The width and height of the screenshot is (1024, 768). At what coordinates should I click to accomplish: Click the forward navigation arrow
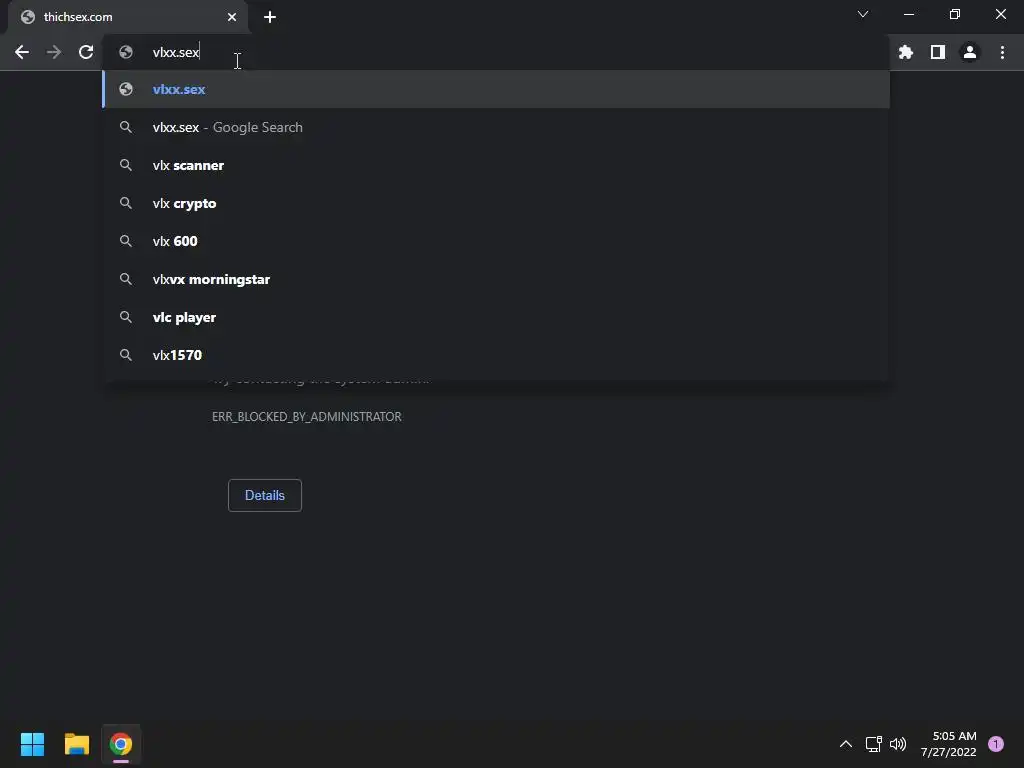[54, 52]
